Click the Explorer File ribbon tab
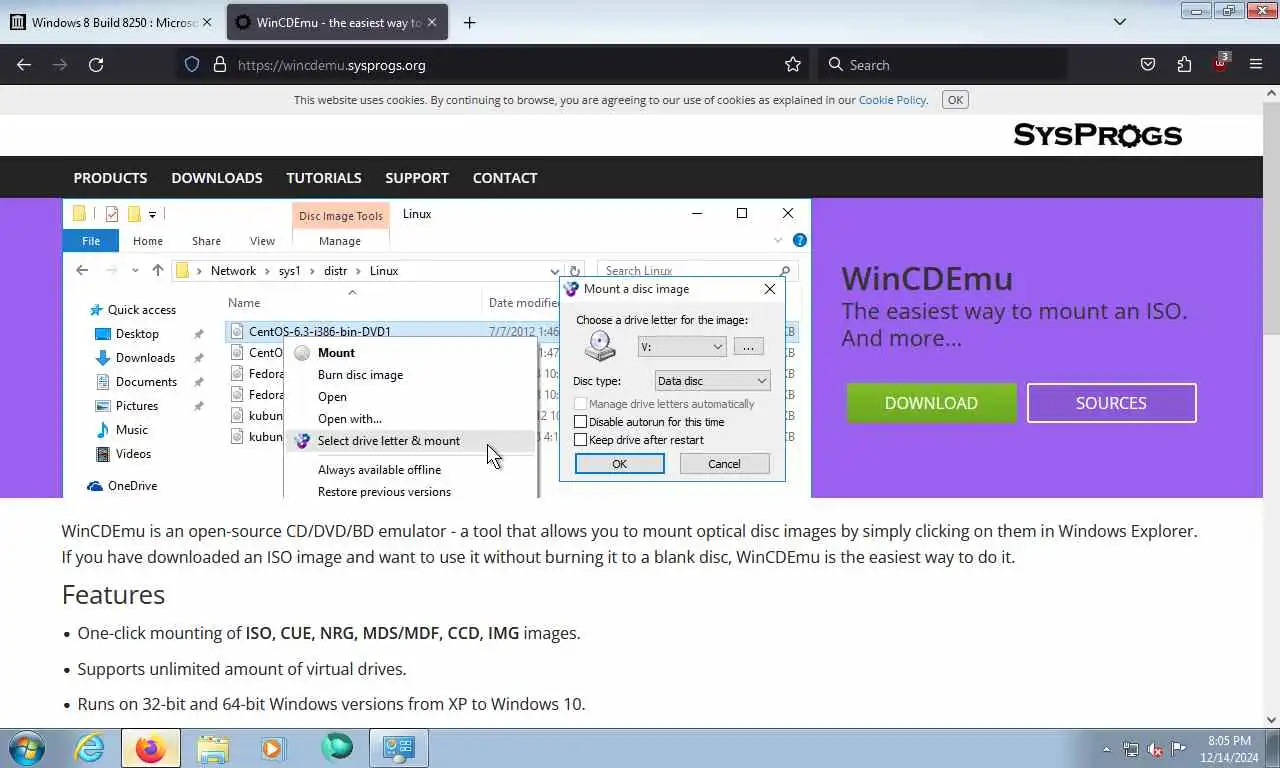The image size is (1280, 768). (x=91, y=241)
